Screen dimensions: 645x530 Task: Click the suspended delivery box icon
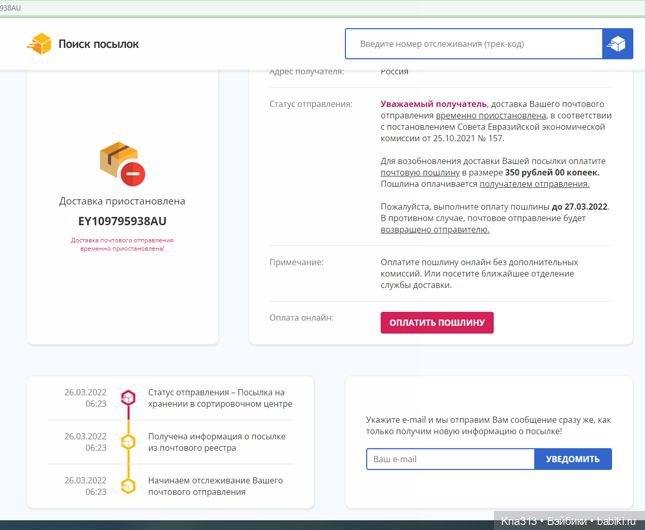tap(122, 162)
